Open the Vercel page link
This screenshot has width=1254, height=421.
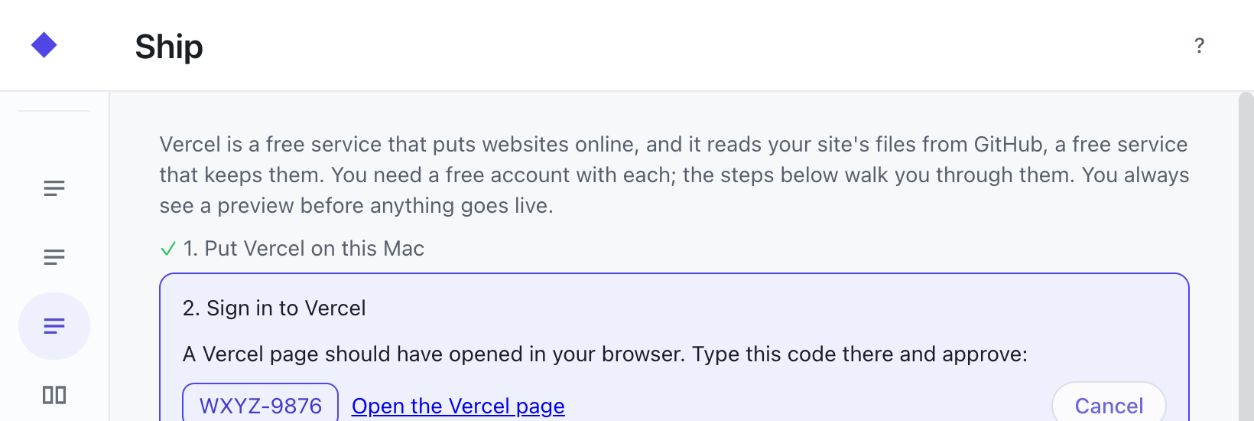point(458,406)
